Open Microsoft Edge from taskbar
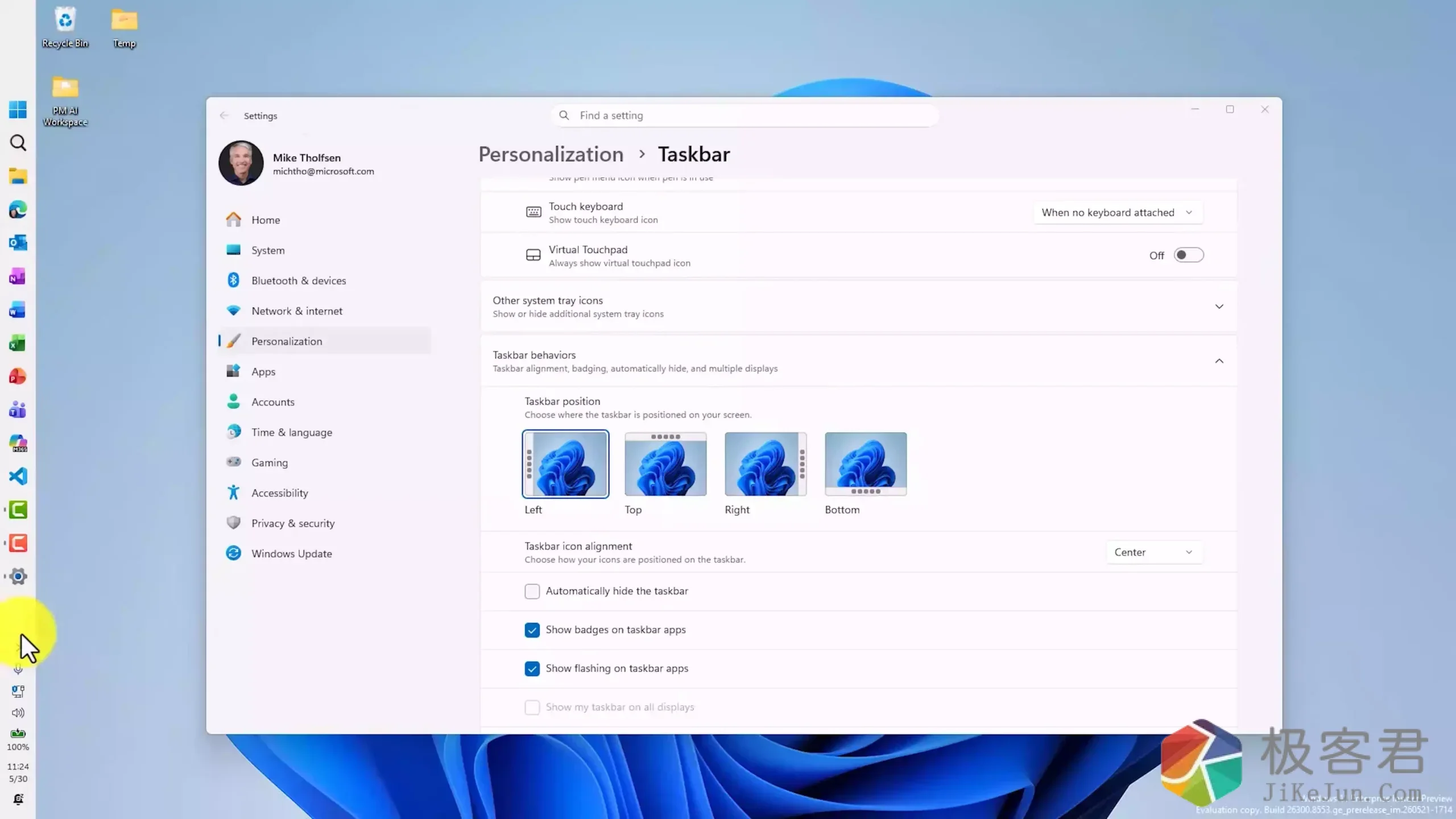This screenshot has width=1456, height=819. coord(18,210)
